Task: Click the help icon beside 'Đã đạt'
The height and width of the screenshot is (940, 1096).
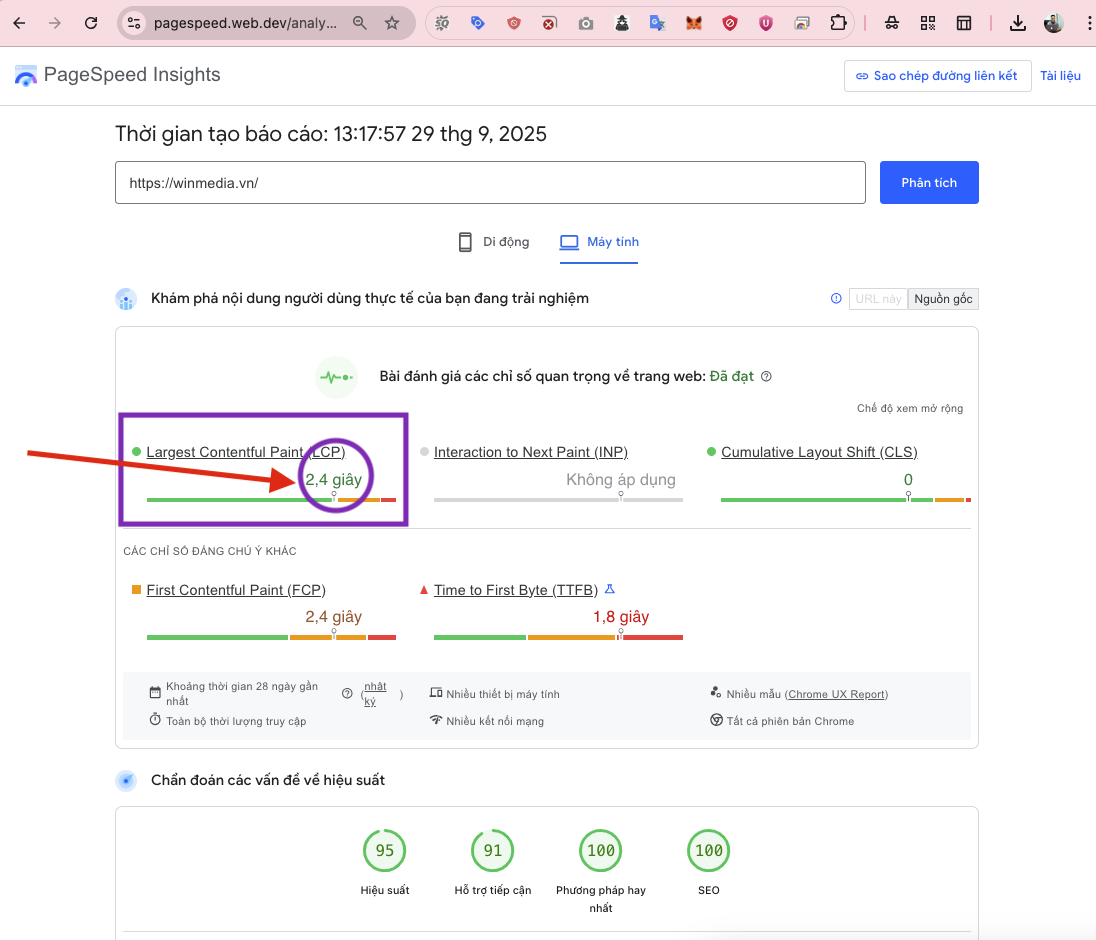Action: click(766, 377)
